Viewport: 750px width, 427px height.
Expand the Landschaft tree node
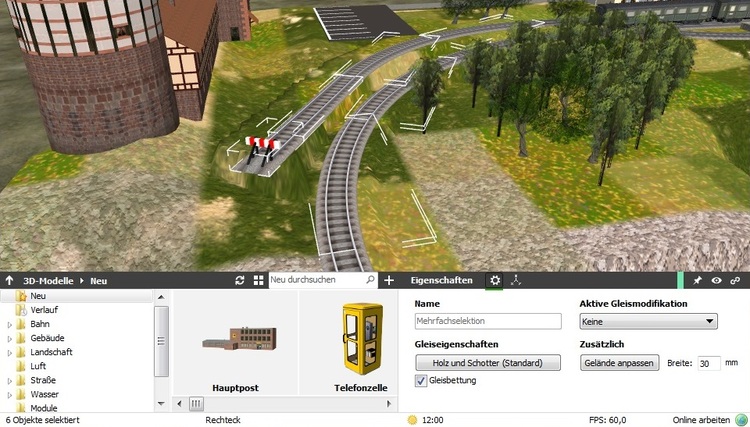(9, 353)
